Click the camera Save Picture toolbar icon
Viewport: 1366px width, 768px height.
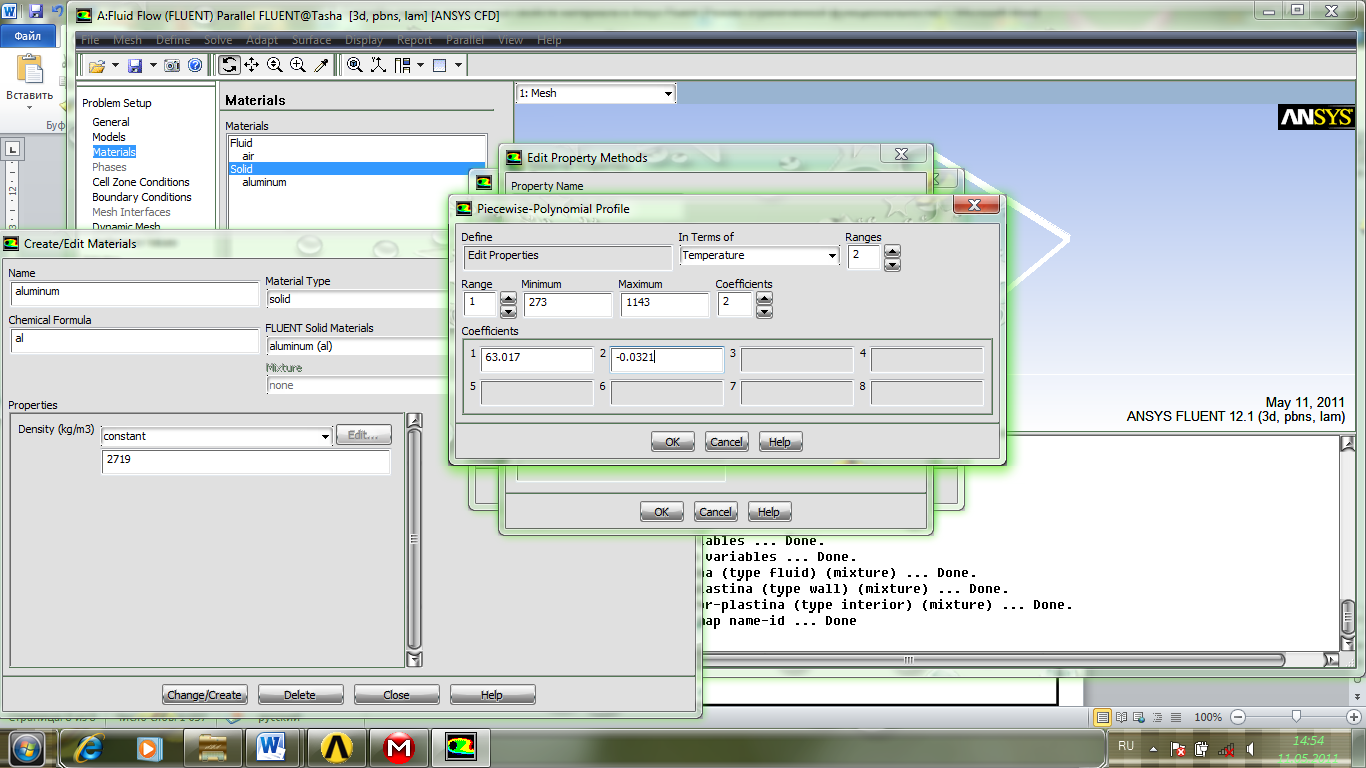point(172,65)
